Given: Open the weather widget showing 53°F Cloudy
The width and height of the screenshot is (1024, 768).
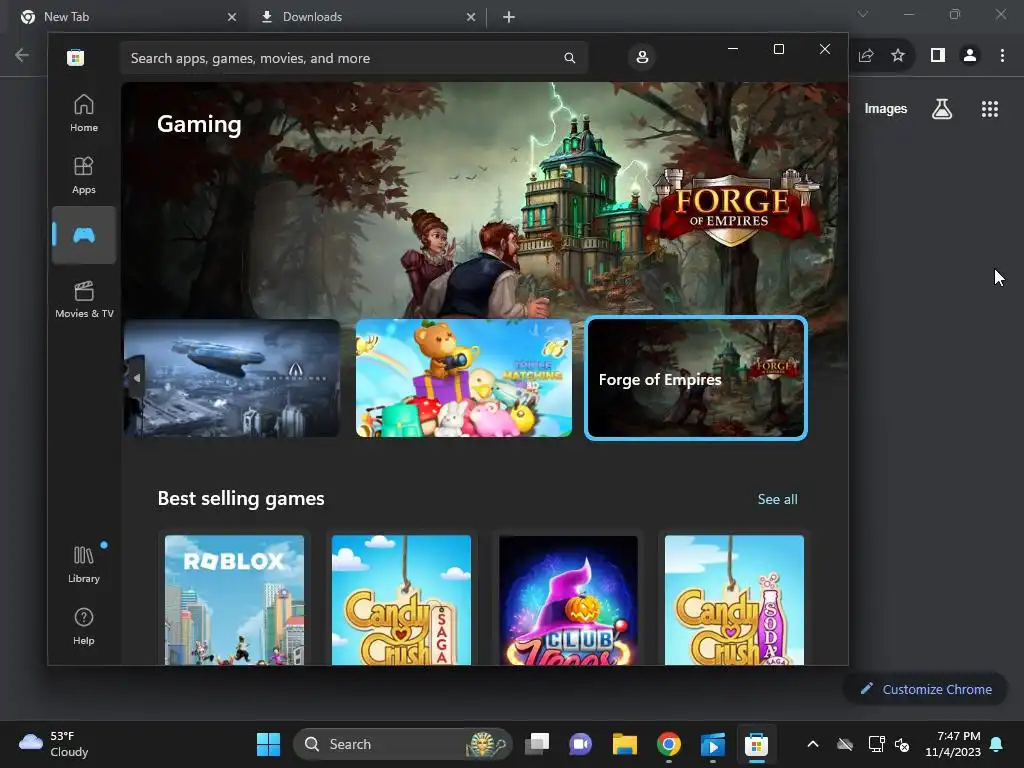Looking at the screenshot, I should (x=54, y=744).
